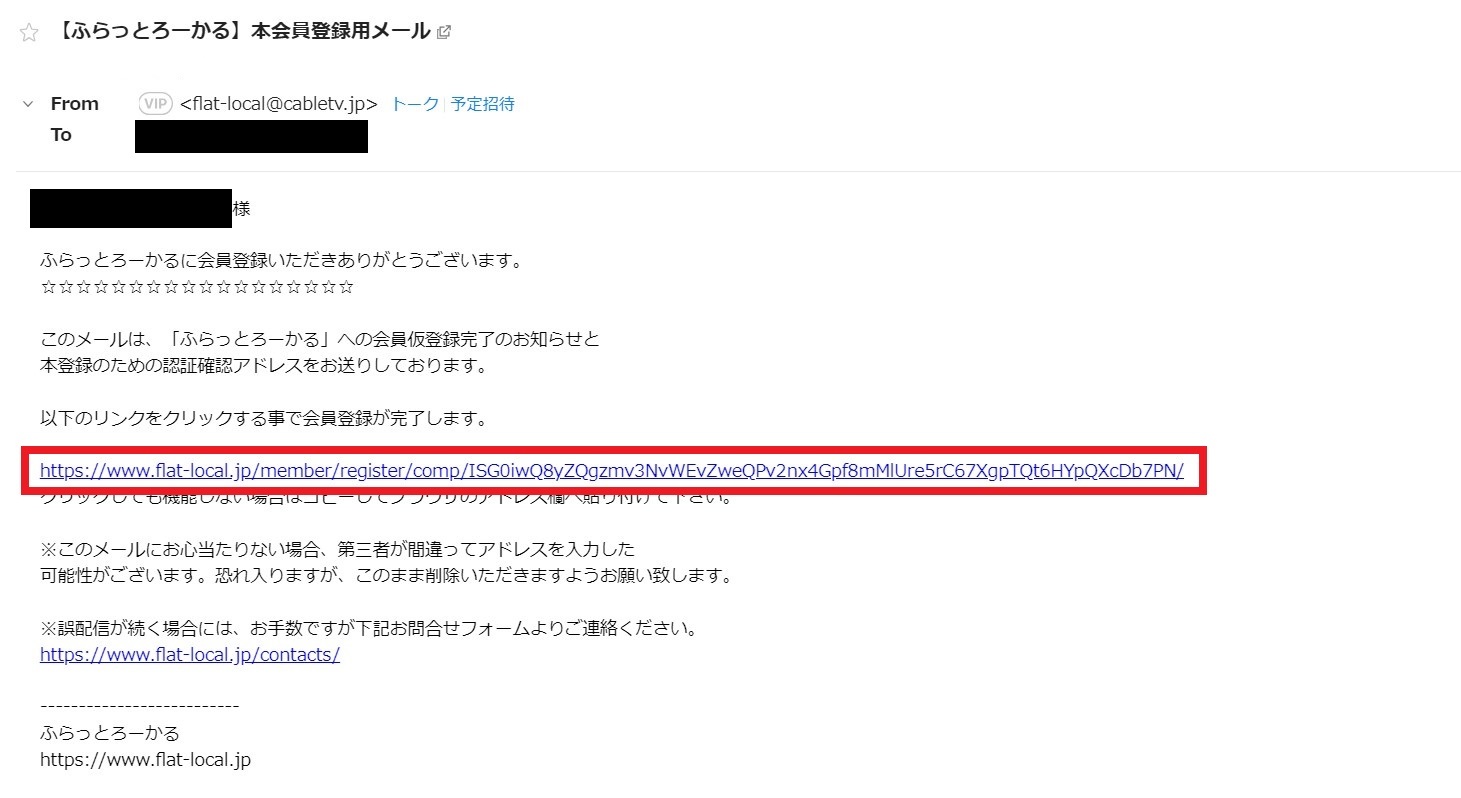Click the redacted recipient name before 様
This screenshot has width=1461, height=798.
pos(131,208)
